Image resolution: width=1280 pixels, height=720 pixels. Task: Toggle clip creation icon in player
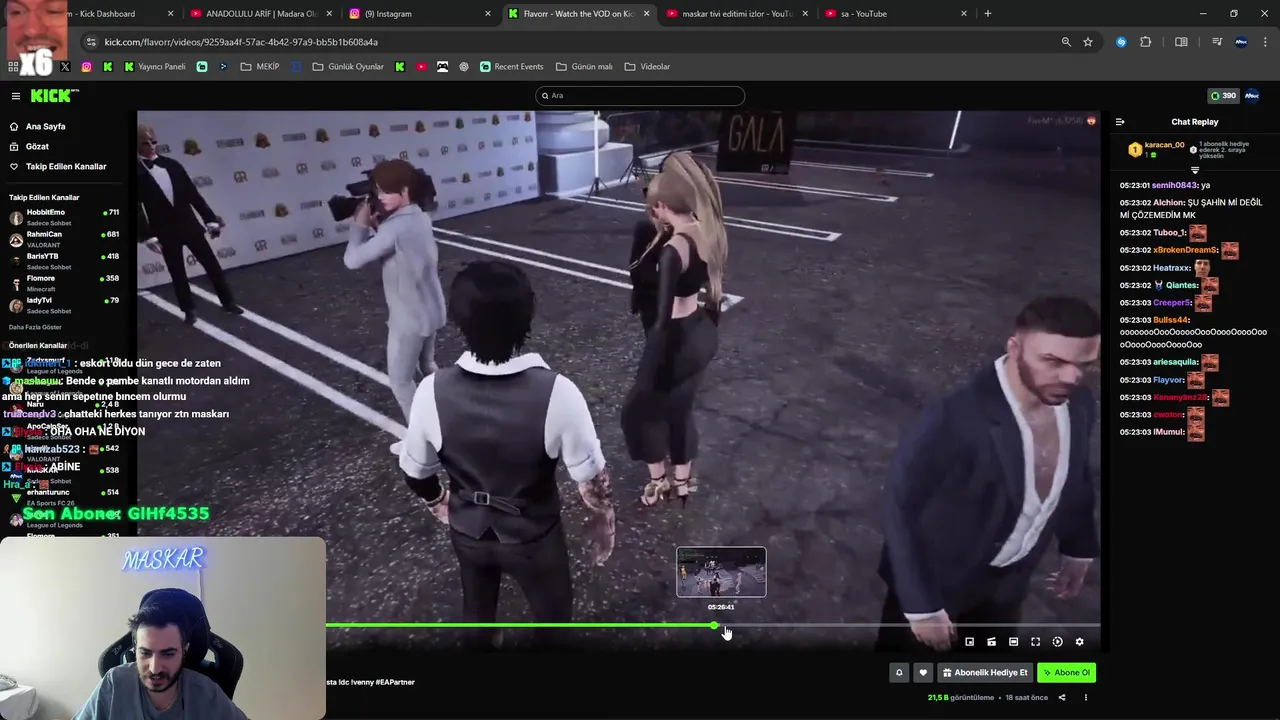991,642
